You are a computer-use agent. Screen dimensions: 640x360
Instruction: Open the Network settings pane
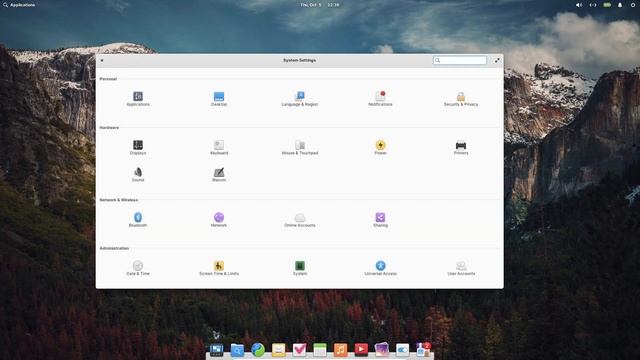[219, 220]
